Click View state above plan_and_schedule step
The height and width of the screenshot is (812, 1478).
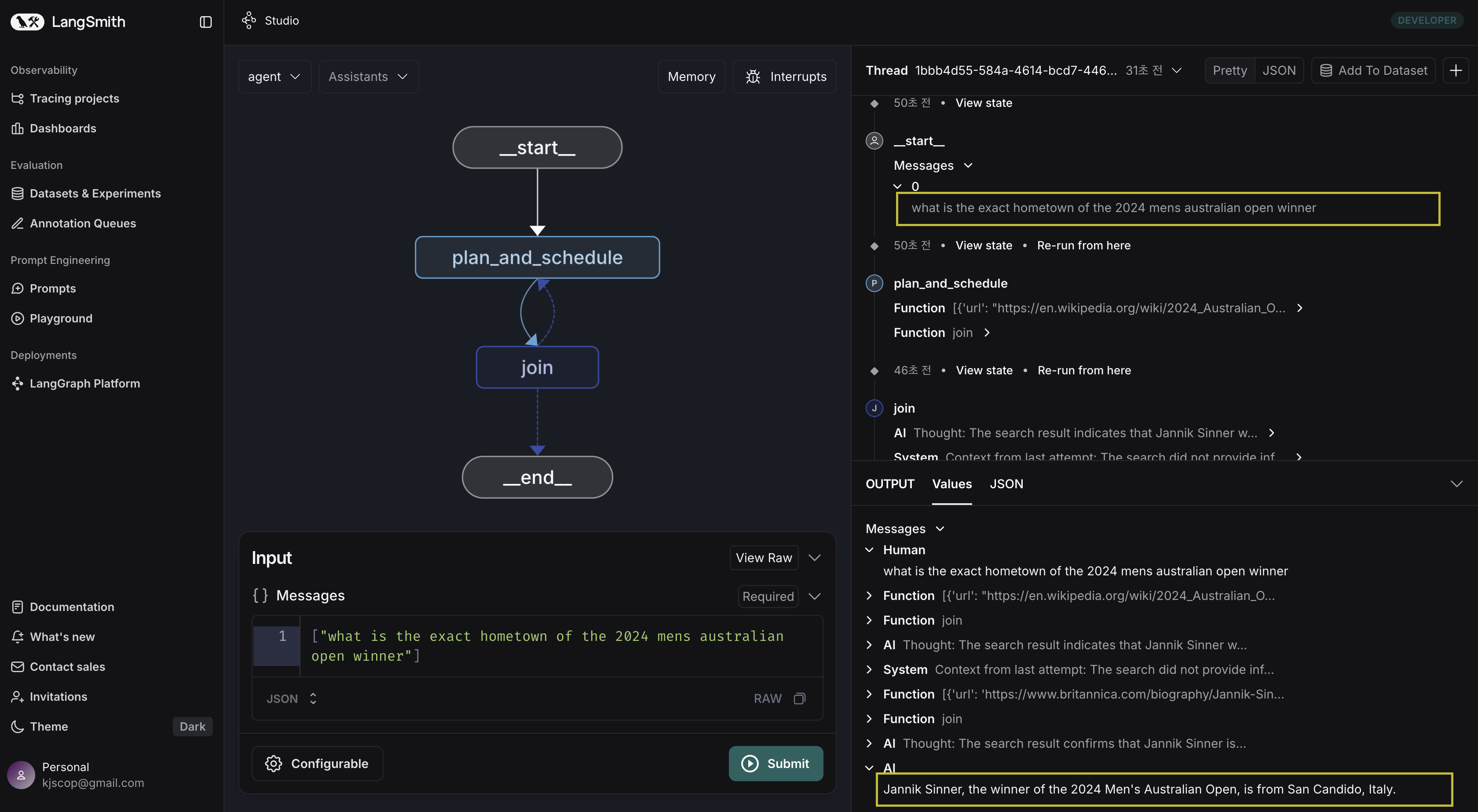[x=984, y=245]
